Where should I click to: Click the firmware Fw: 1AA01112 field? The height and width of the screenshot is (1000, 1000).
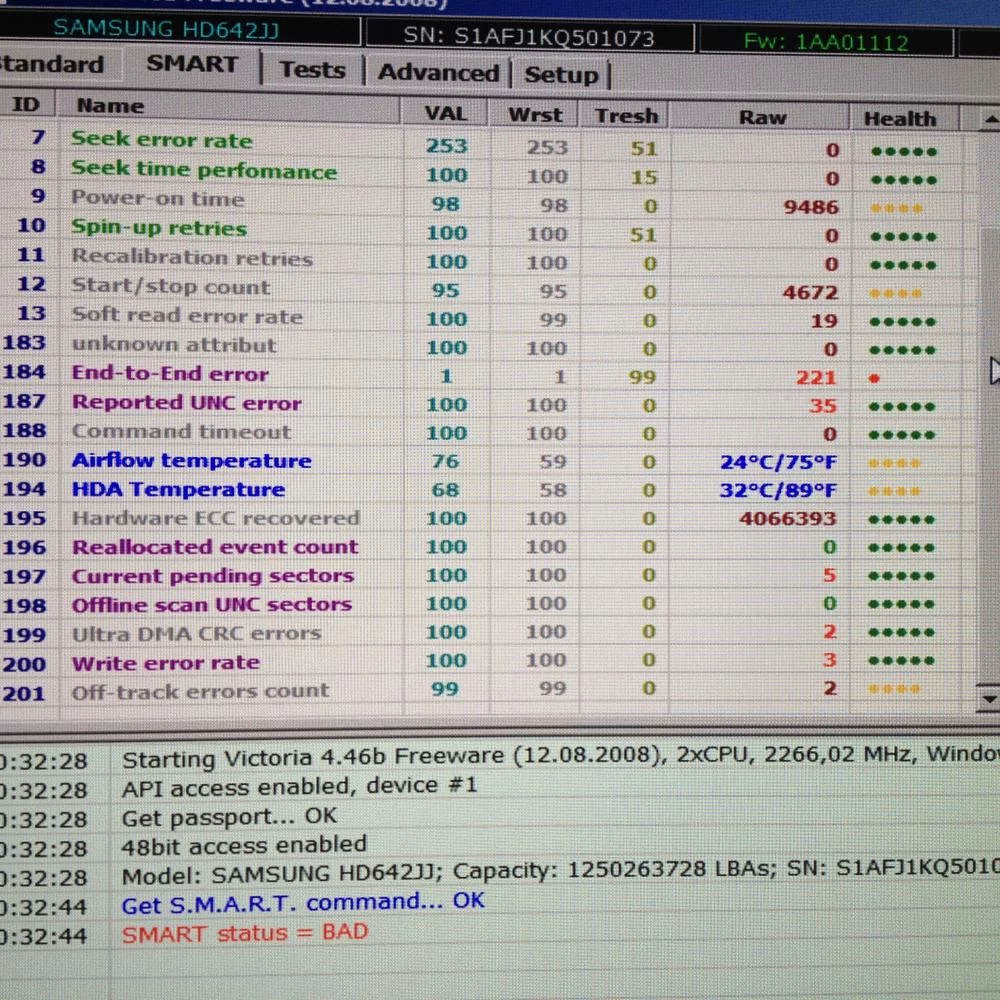[x=827, y=42]
